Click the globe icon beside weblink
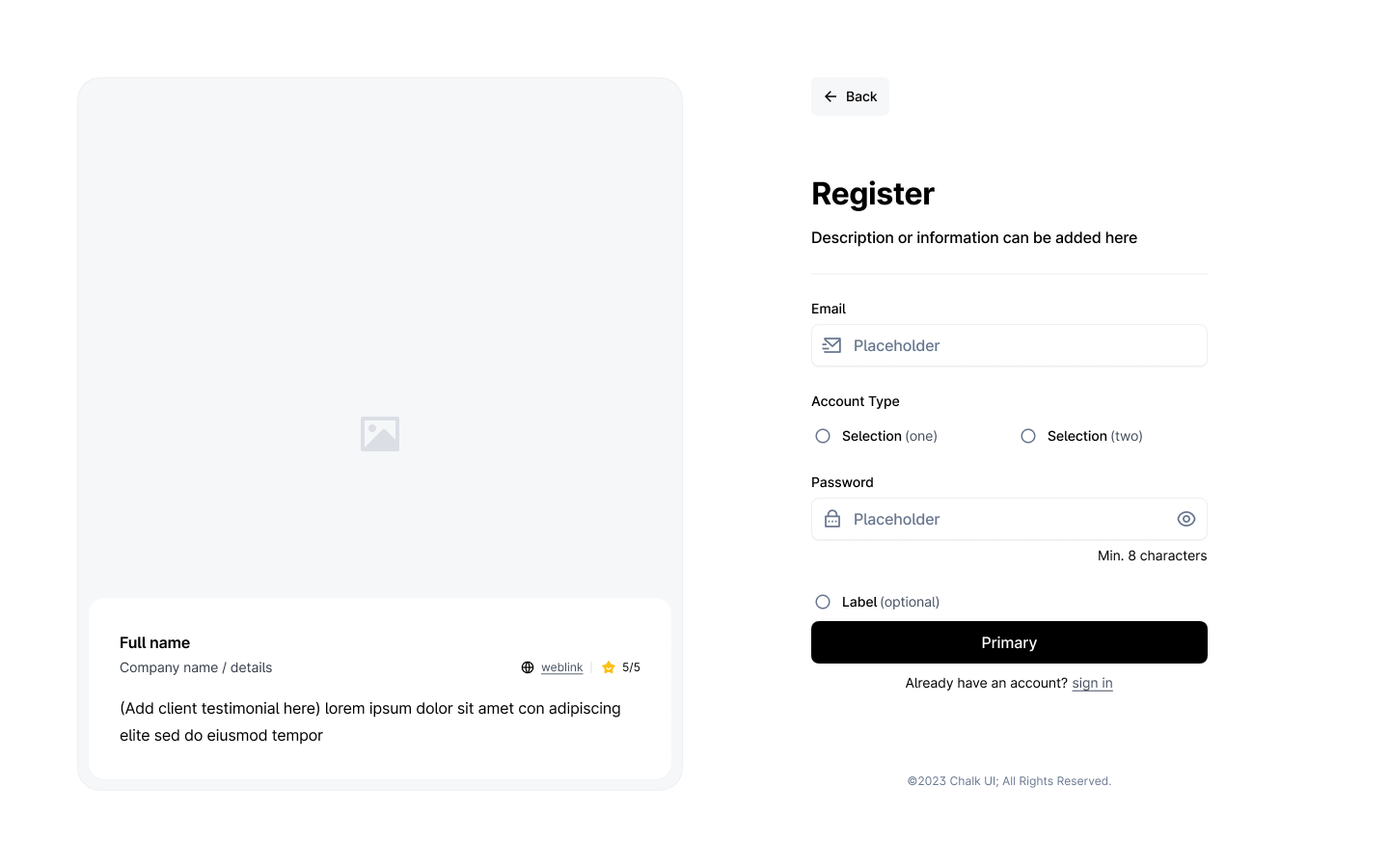Viewport: 1389px width, 868px height. (528, 666)
